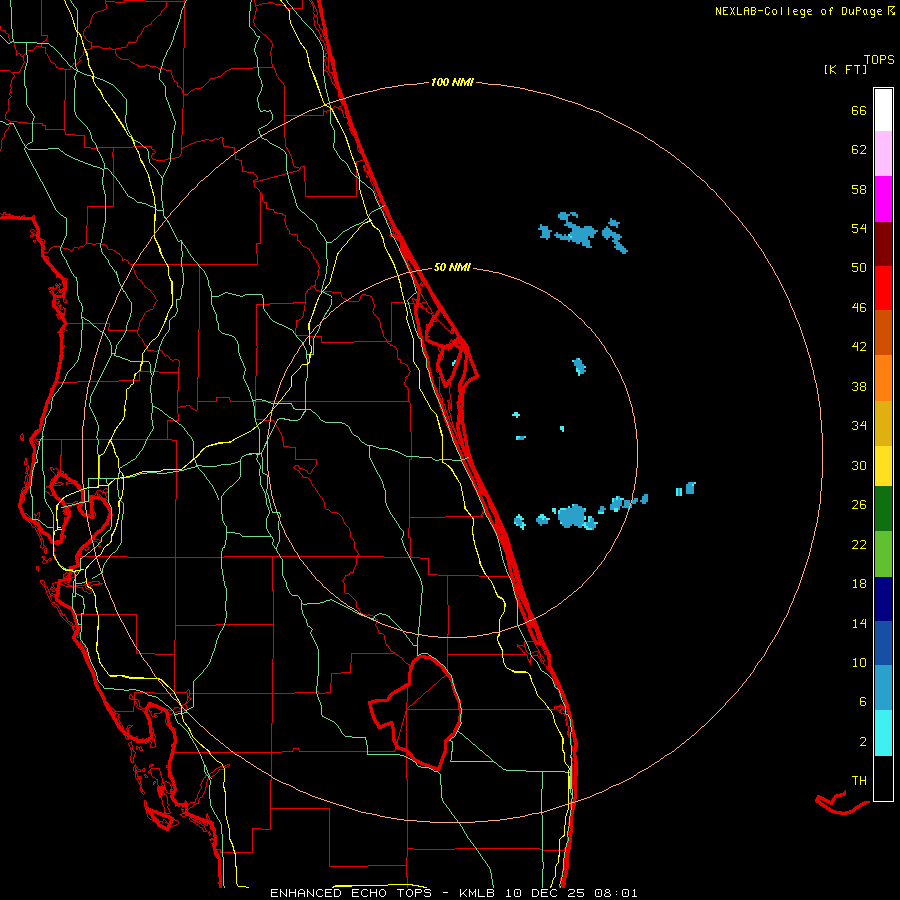Click the '58' scale value label
This screenshot has width=900, height=900.
tap(859, 189)
